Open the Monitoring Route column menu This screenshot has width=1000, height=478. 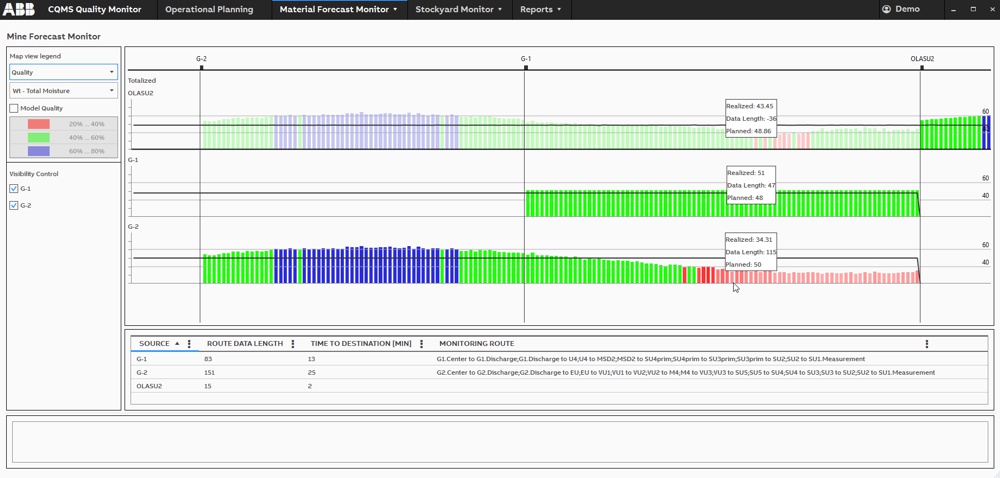coord(927,344)
